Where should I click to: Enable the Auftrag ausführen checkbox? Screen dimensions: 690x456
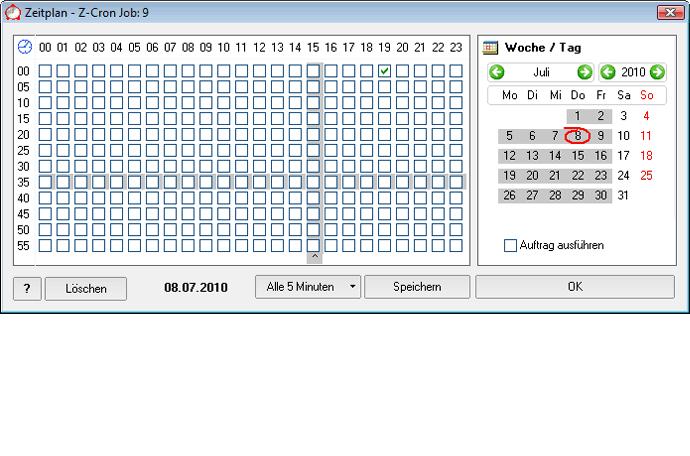(511, 245)
